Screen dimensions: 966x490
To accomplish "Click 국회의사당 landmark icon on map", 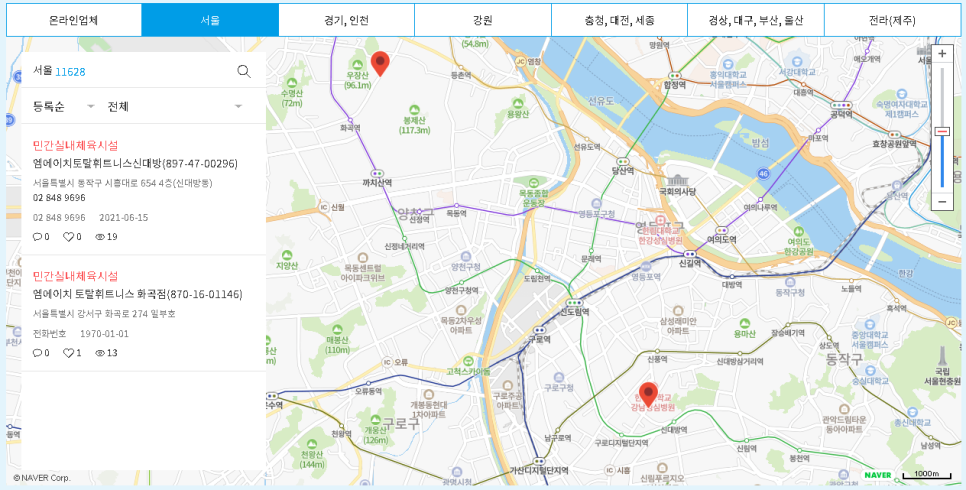I will [676, 181].
